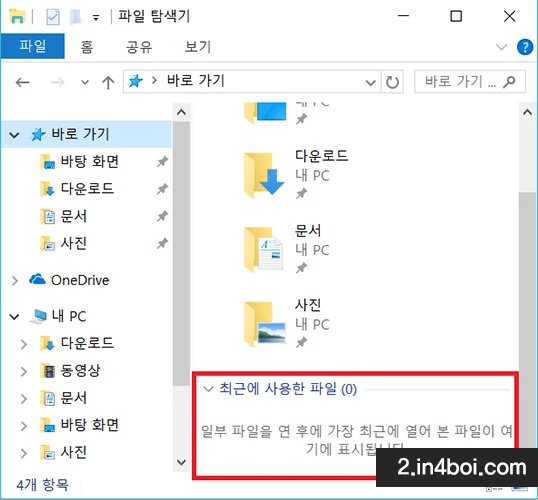Click the 바로 가기 path in address bar
Image resolution: width=538 pixels, height=500 pixels.
pos(196,81)
